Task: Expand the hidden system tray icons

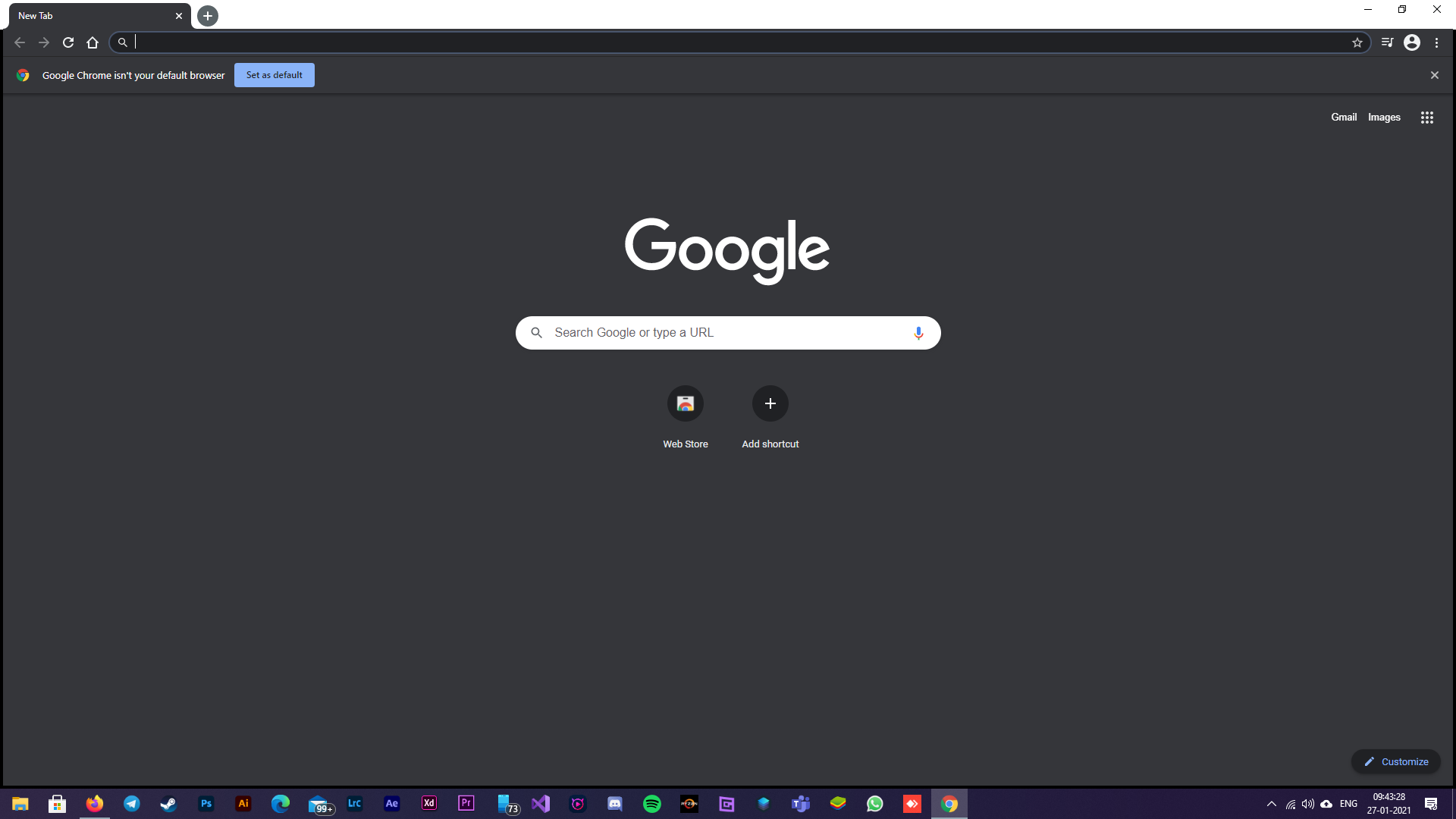Action: click(x=1272, y=804)
